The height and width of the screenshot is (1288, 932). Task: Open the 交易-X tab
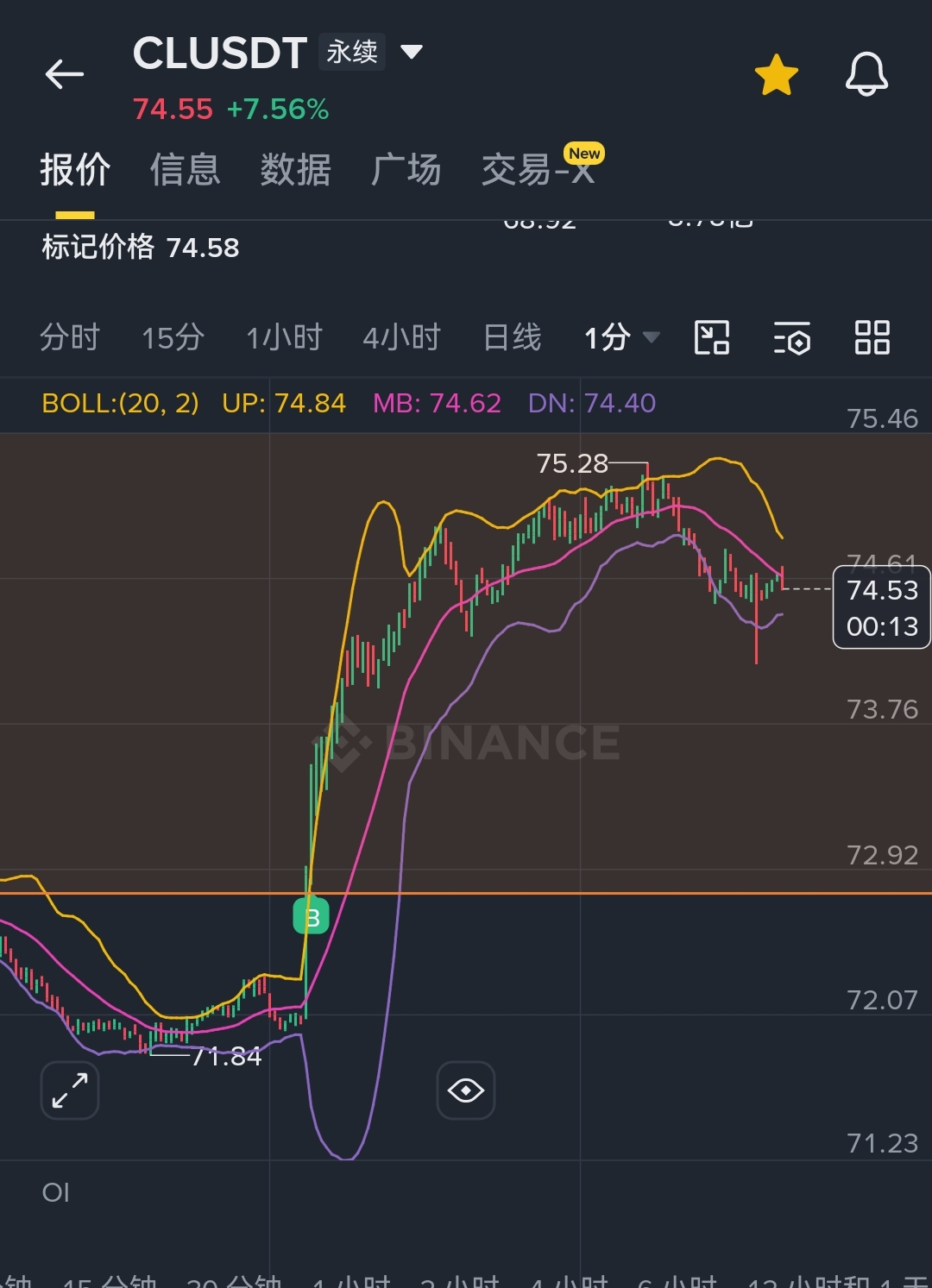pyautogui.click(x=539, y=168)
